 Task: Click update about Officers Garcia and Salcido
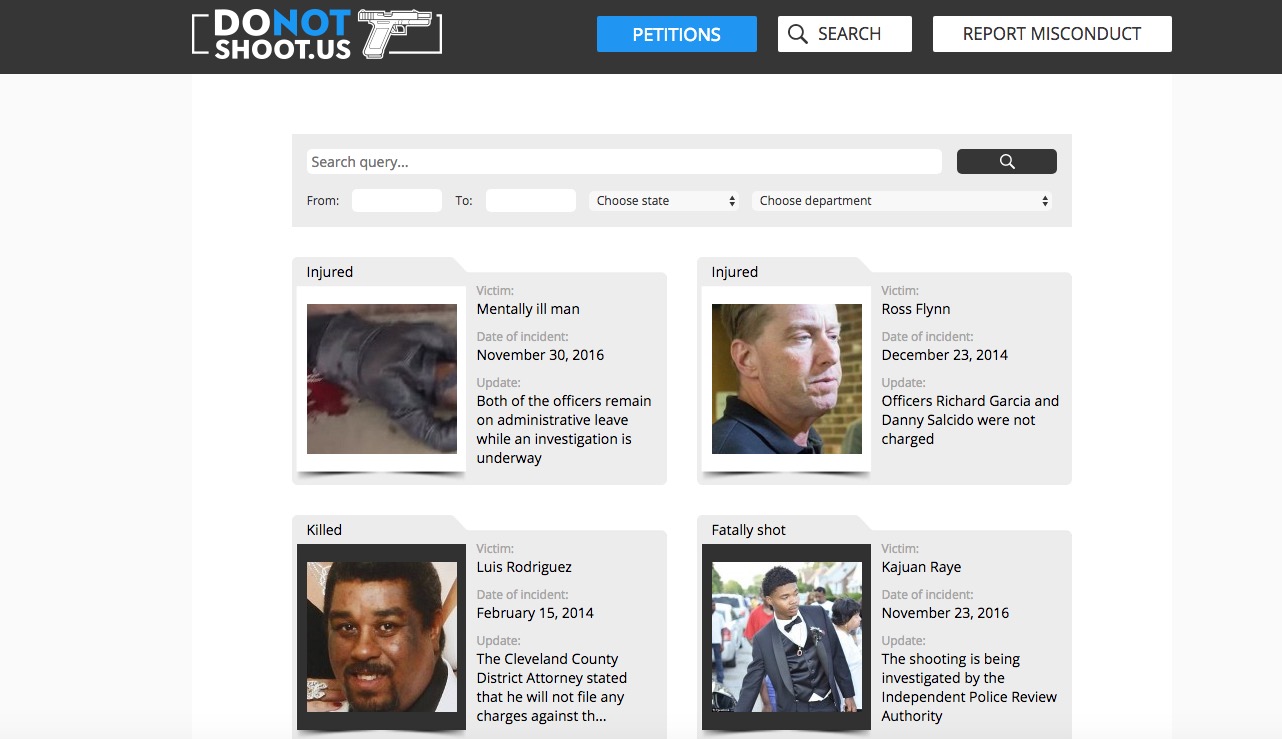pos(970,420)
